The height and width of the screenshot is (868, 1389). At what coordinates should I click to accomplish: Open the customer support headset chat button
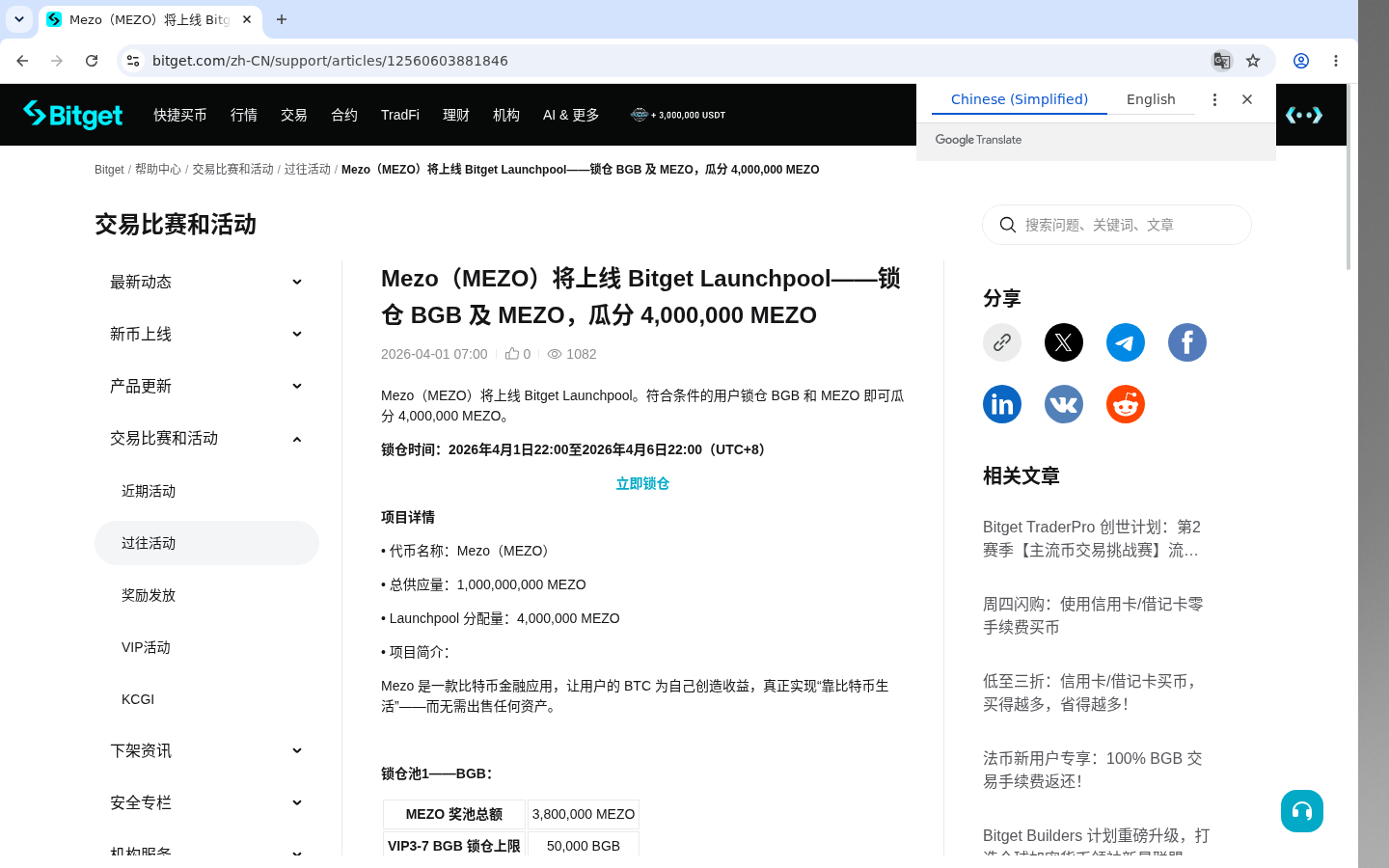[x=1302, y=811]
